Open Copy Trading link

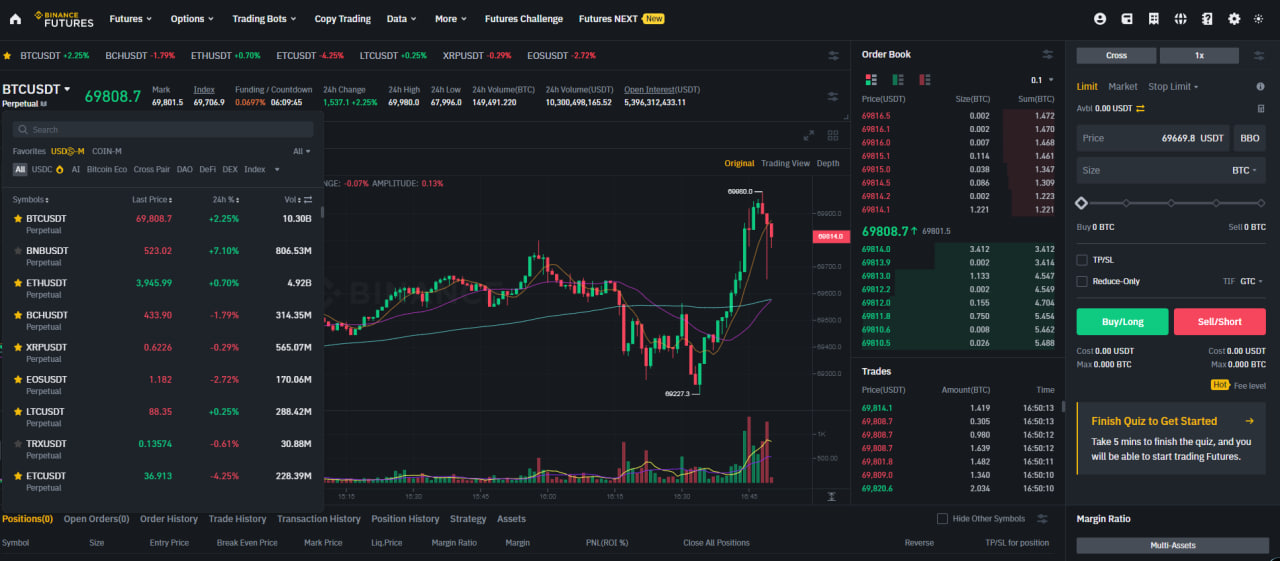click(x=342, y=19)
